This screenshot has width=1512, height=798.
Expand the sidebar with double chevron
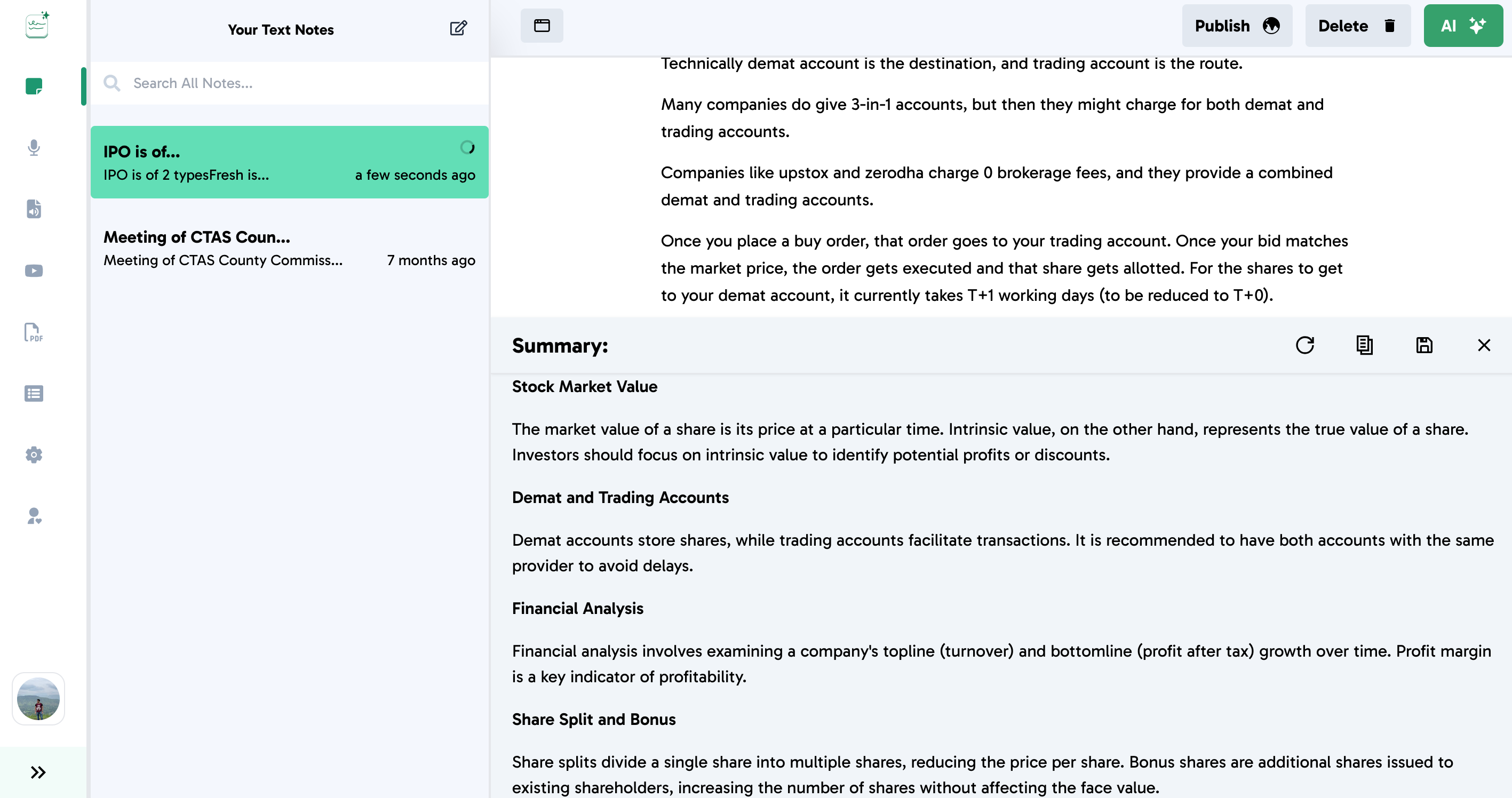[38, 772]
